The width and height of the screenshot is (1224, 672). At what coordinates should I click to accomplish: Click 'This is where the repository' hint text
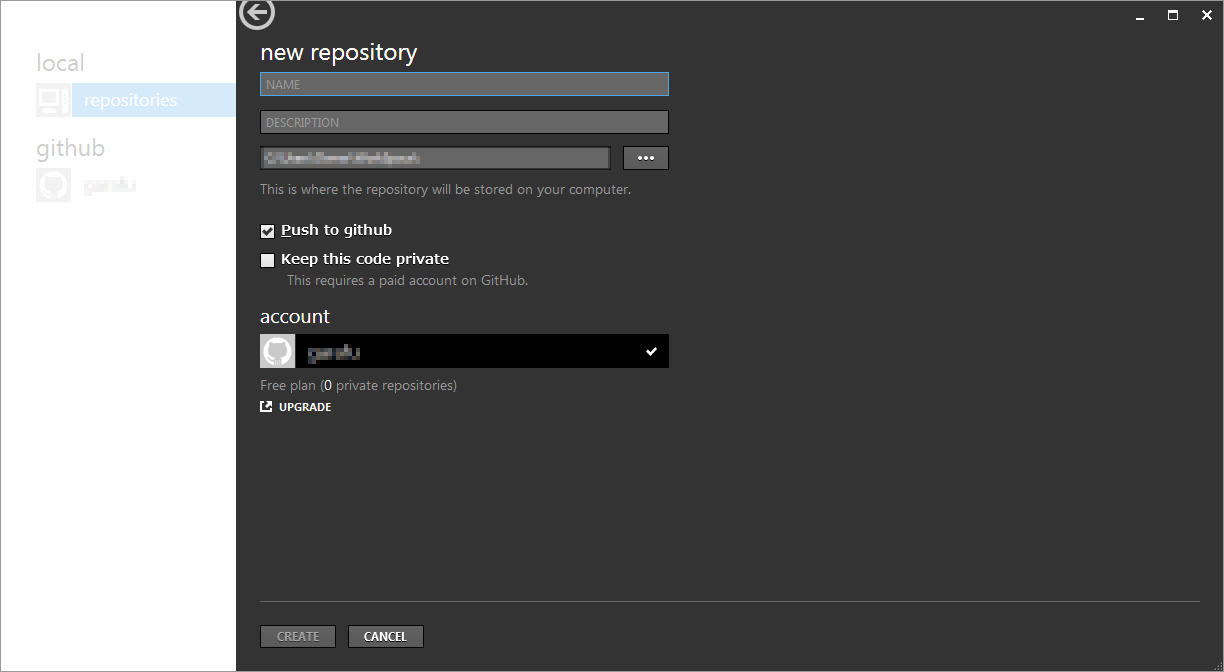pos(445,189)
